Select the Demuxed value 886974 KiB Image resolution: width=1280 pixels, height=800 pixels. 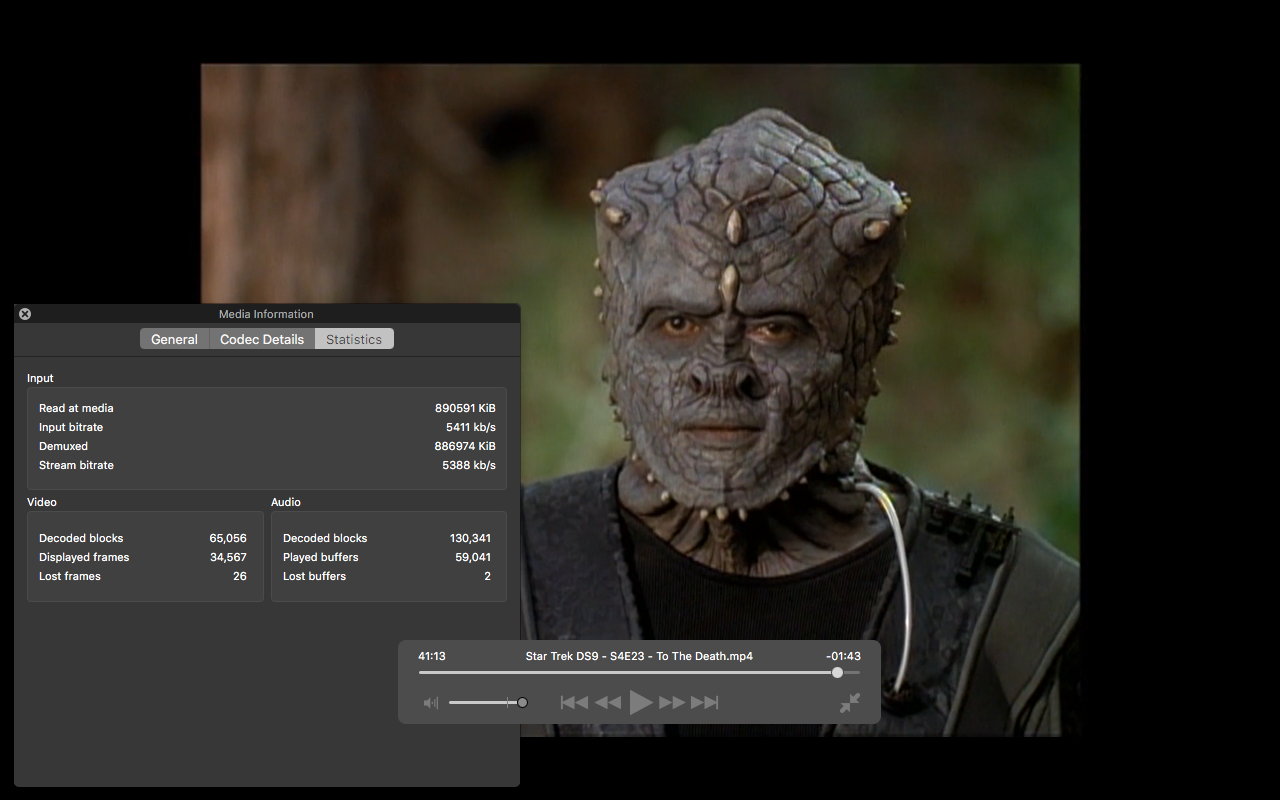[x=465, y=446]
